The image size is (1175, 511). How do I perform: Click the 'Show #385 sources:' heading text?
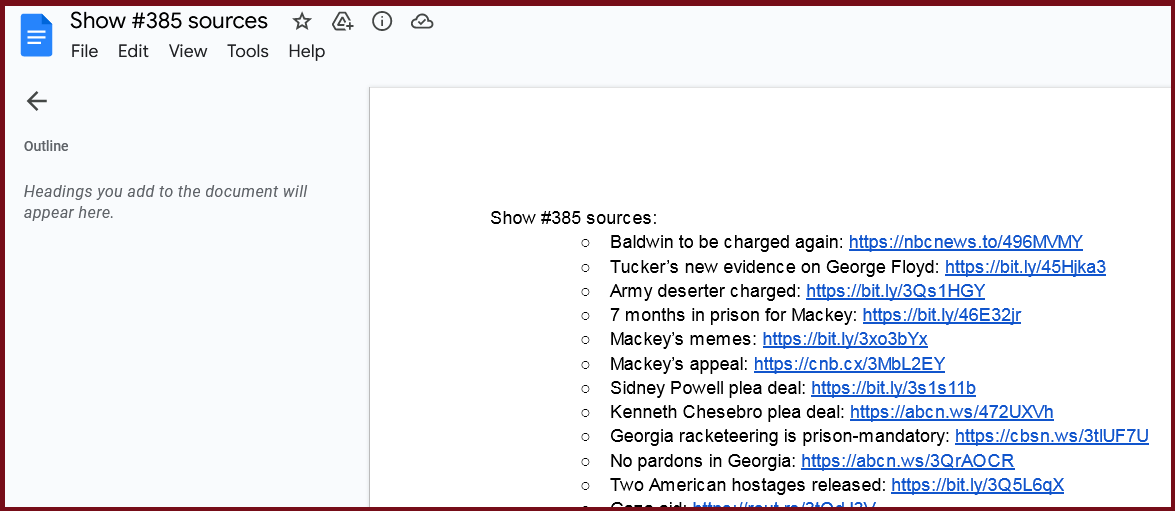tap(573, 218)
